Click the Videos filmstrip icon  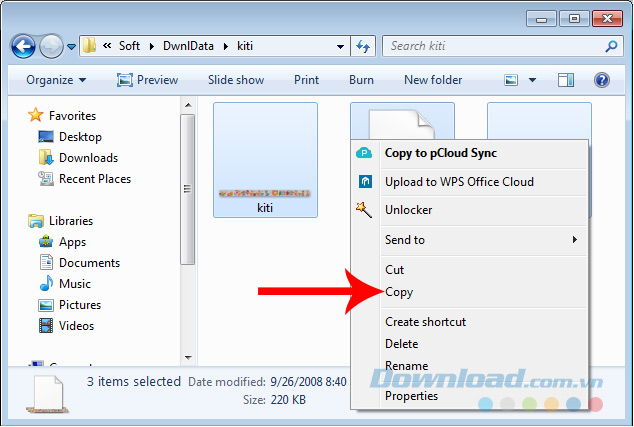[46, 326]
